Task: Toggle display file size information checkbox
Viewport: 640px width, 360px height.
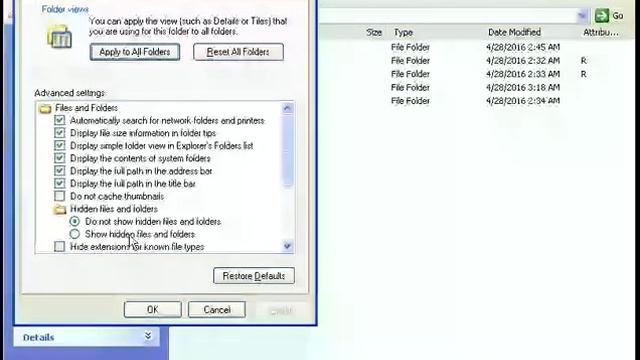Action: click(x=60, y=133)
